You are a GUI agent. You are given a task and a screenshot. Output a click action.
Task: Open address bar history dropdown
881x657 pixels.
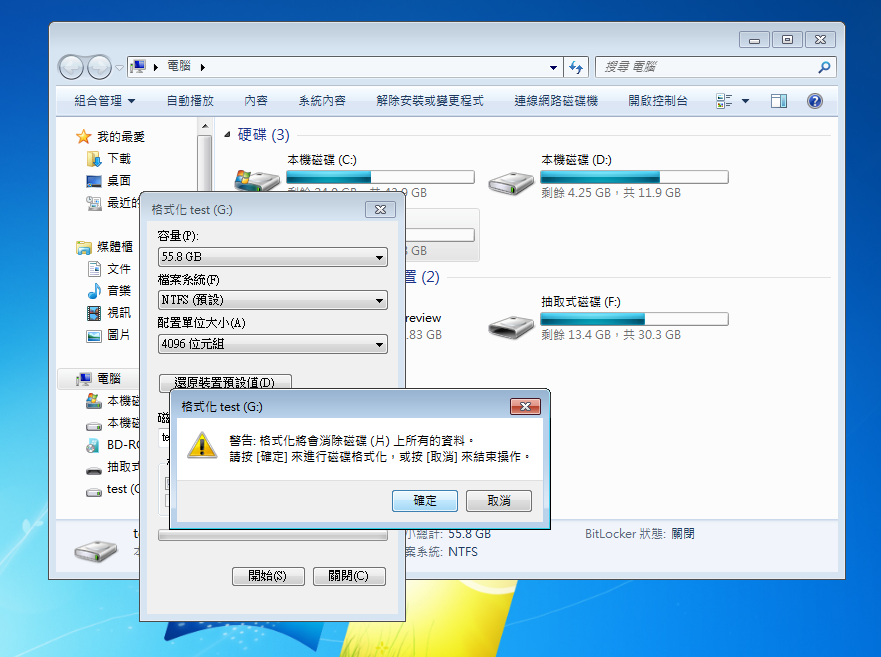[553, 67]
